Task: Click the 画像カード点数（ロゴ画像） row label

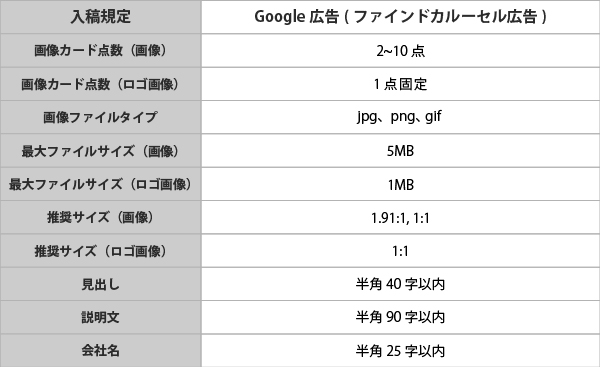Action: [x=101, y=84]
